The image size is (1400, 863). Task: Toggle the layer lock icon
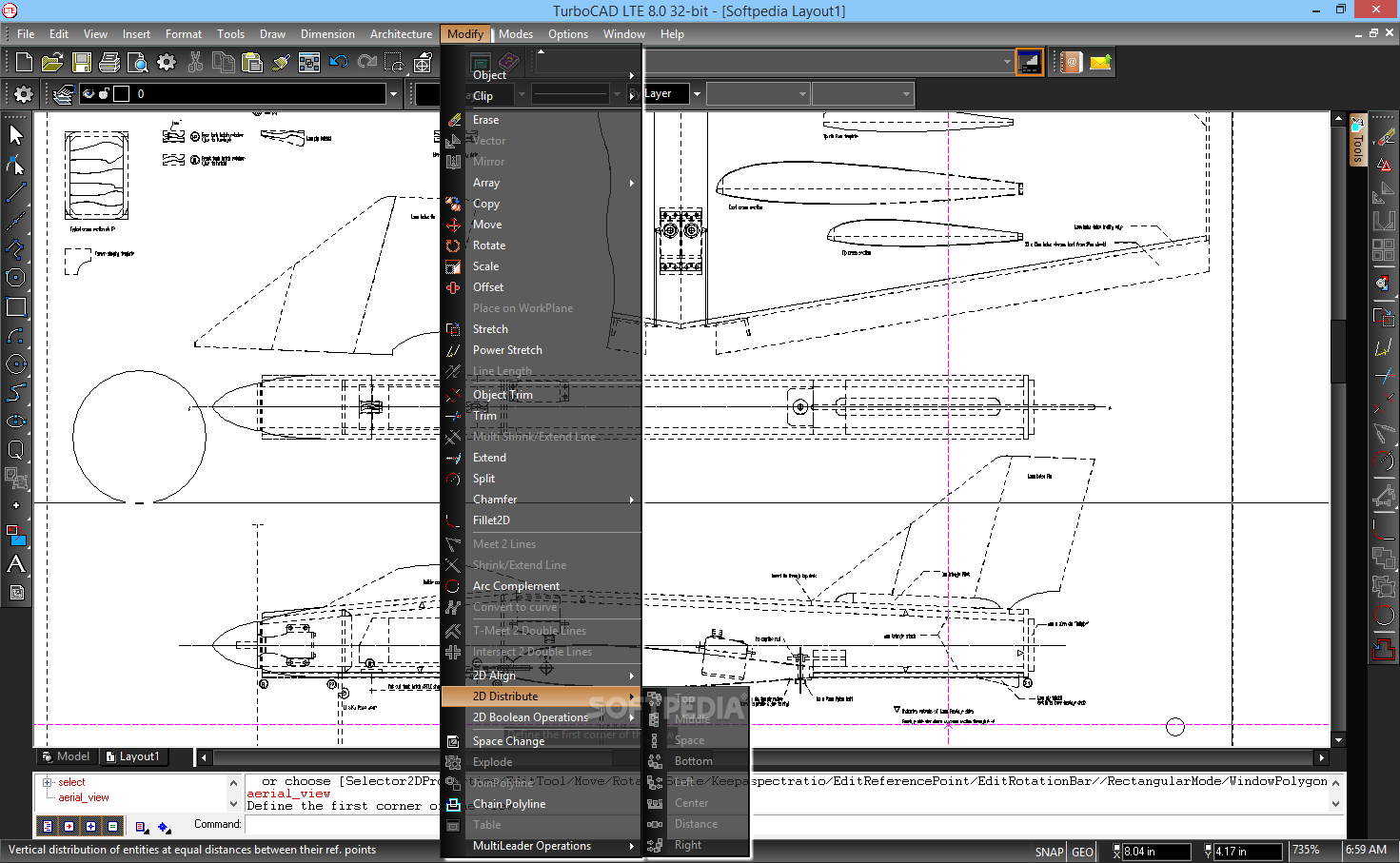click(x=104, y=93)
